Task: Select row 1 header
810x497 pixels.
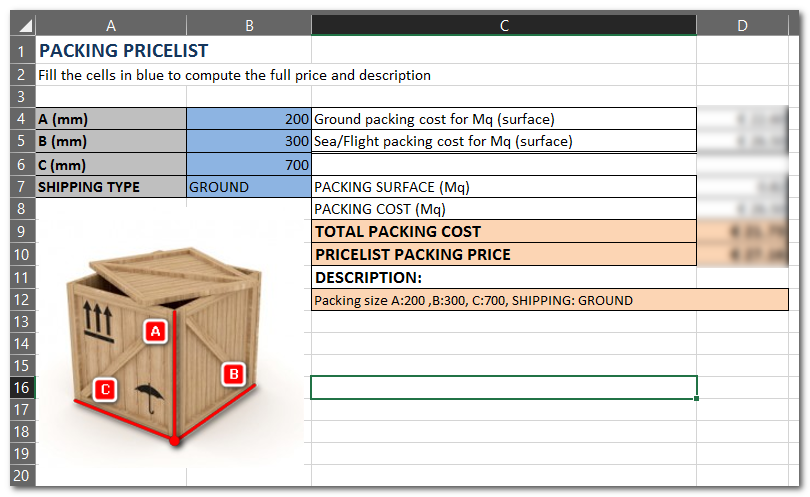Action: point(23,51)
